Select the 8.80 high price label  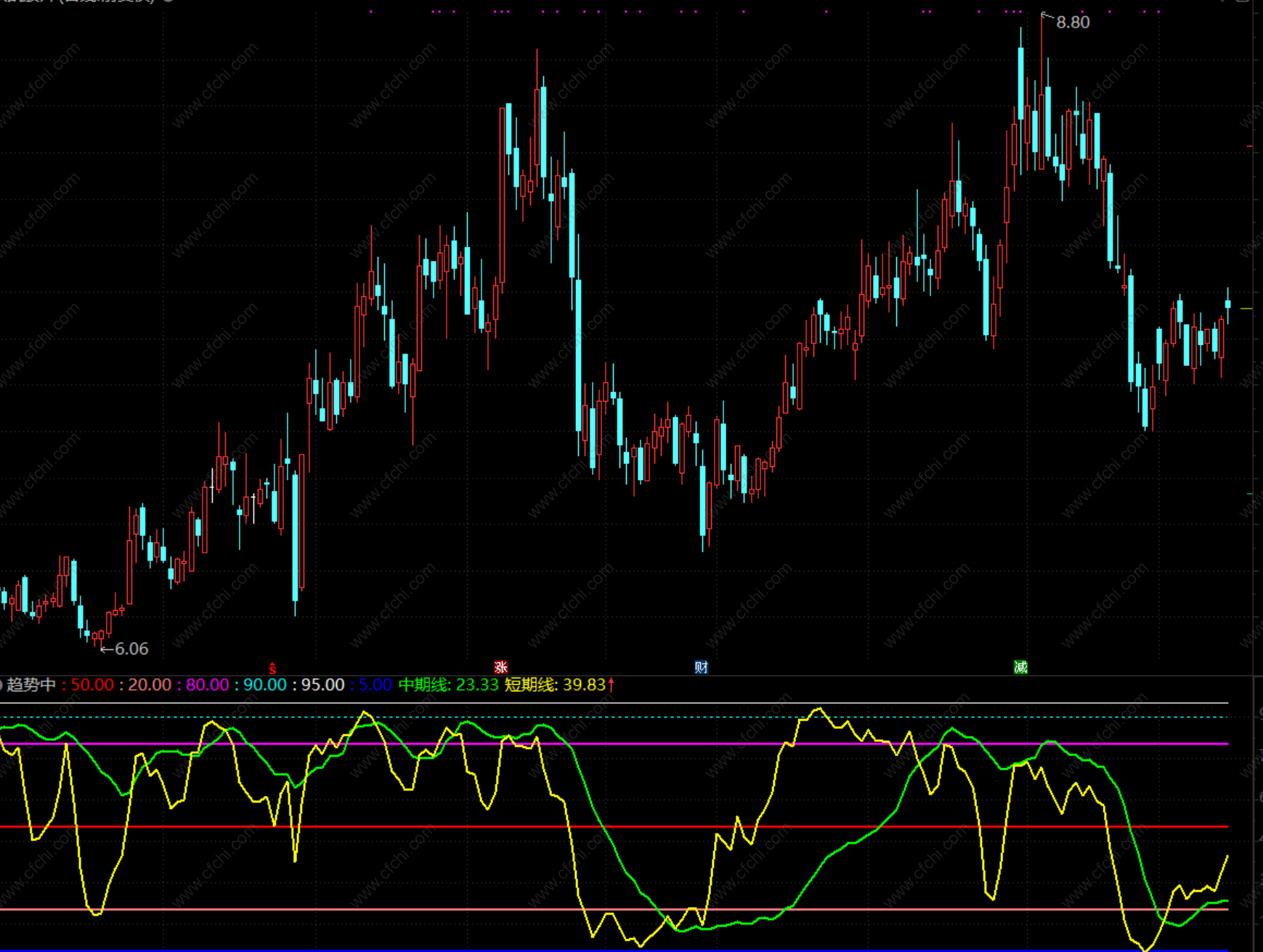pos(1073,23)
